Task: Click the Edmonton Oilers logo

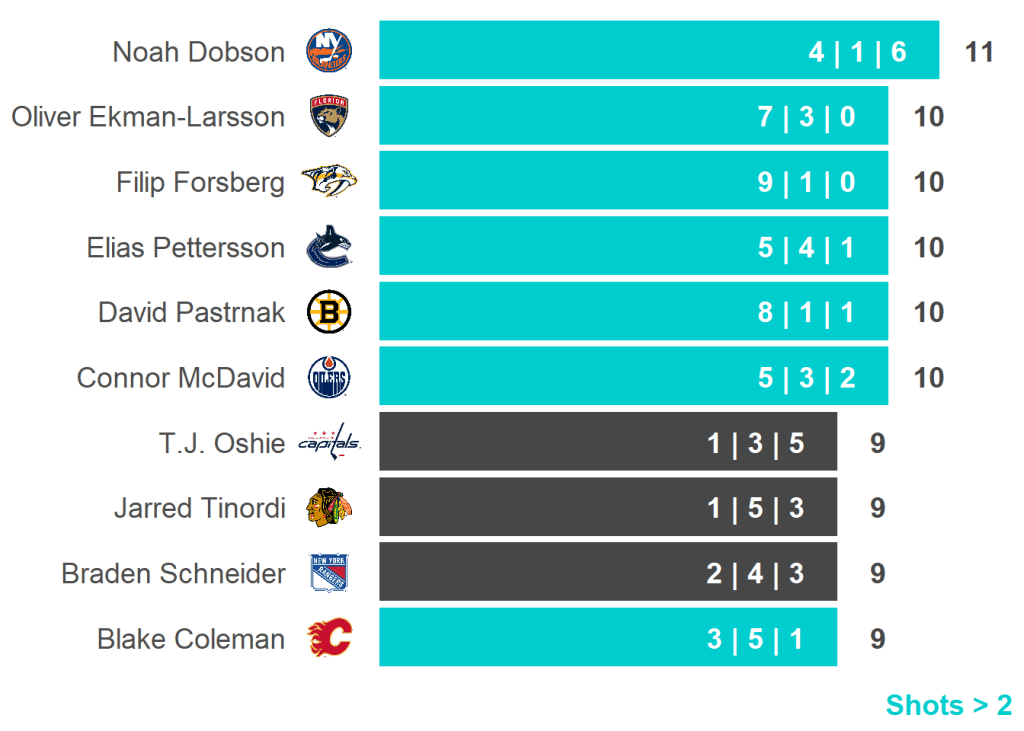Action: 329,378
